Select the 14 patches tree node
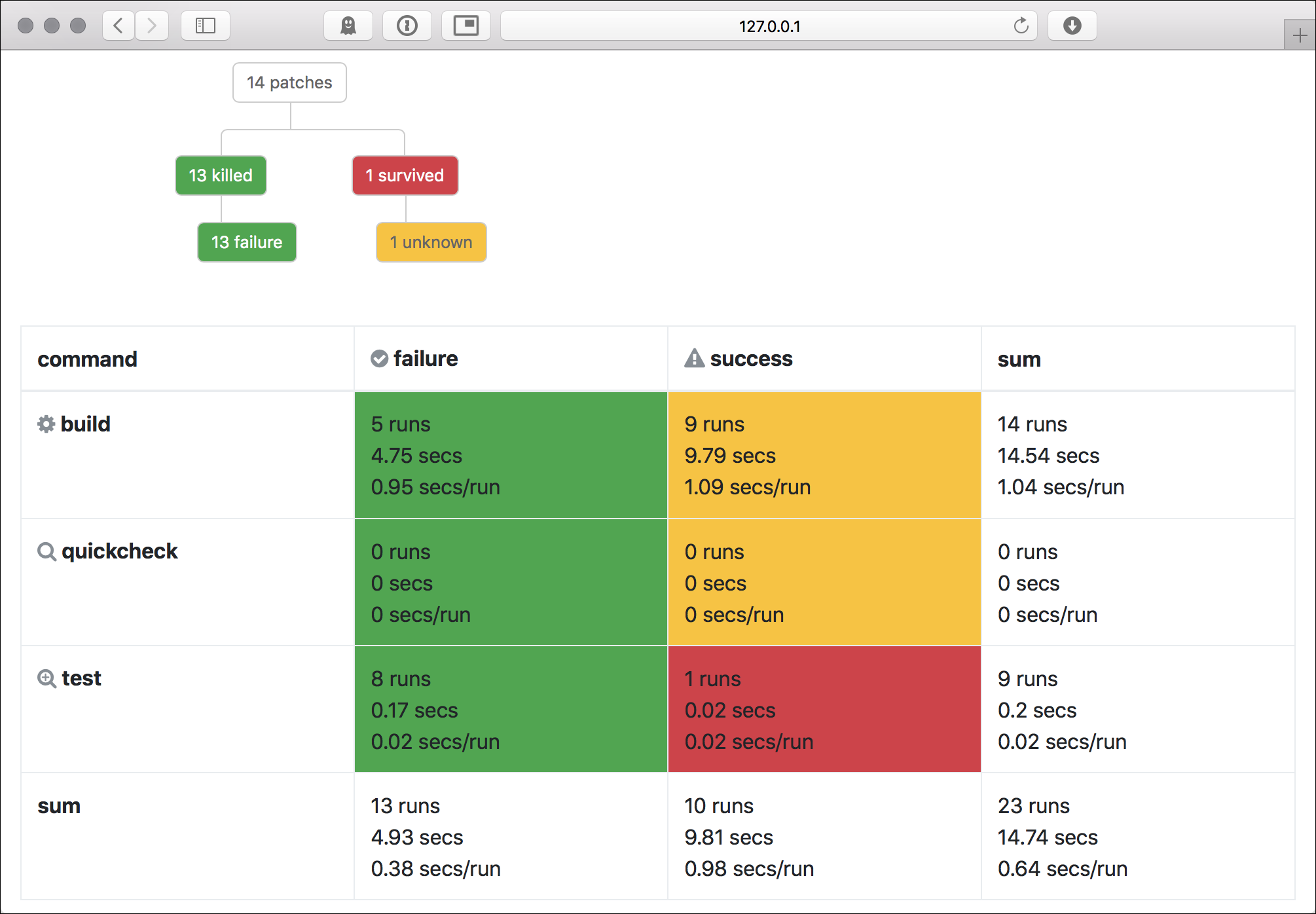This screenshot has width=1316, height=914. tap(289, 82)
